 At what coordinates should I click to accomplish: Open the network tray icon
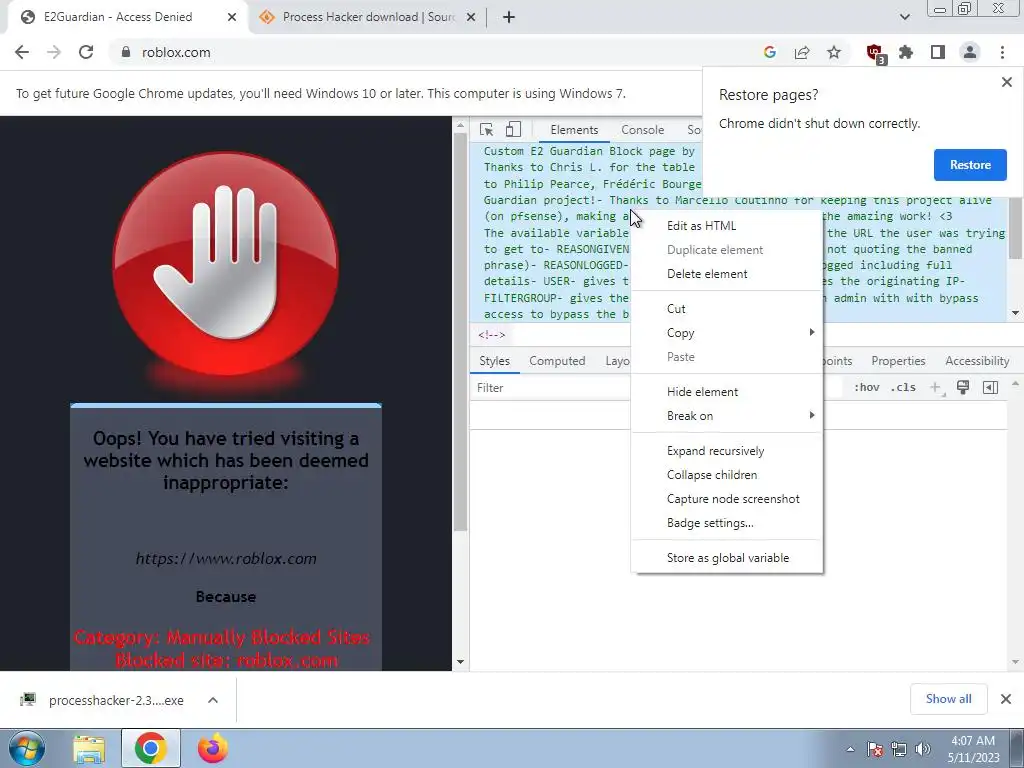(x=899, y=749)
